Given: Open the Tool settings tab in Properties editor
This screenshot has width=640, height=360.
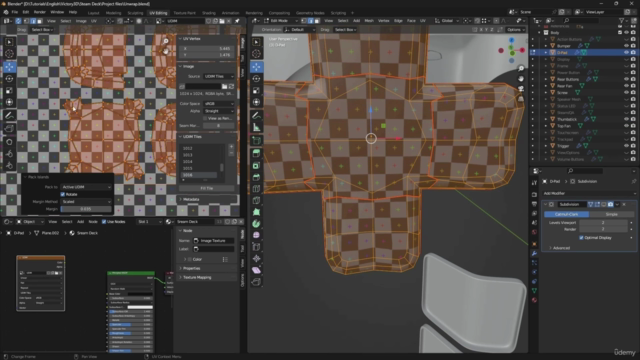Looking at the screenshot, I should click(x=534, y=182).
